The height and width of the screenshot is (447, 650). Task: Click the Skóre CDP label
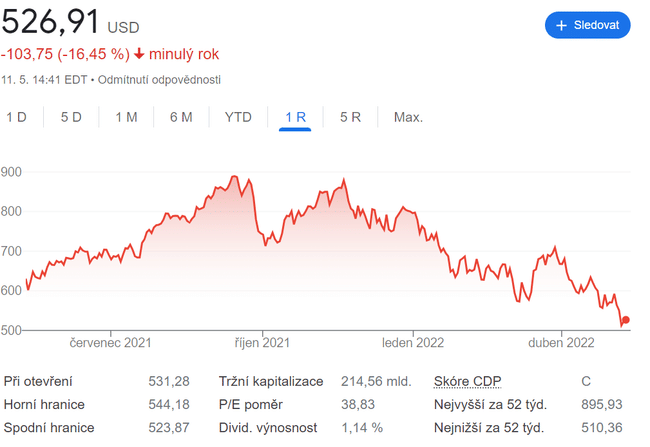tap(467, 381)
